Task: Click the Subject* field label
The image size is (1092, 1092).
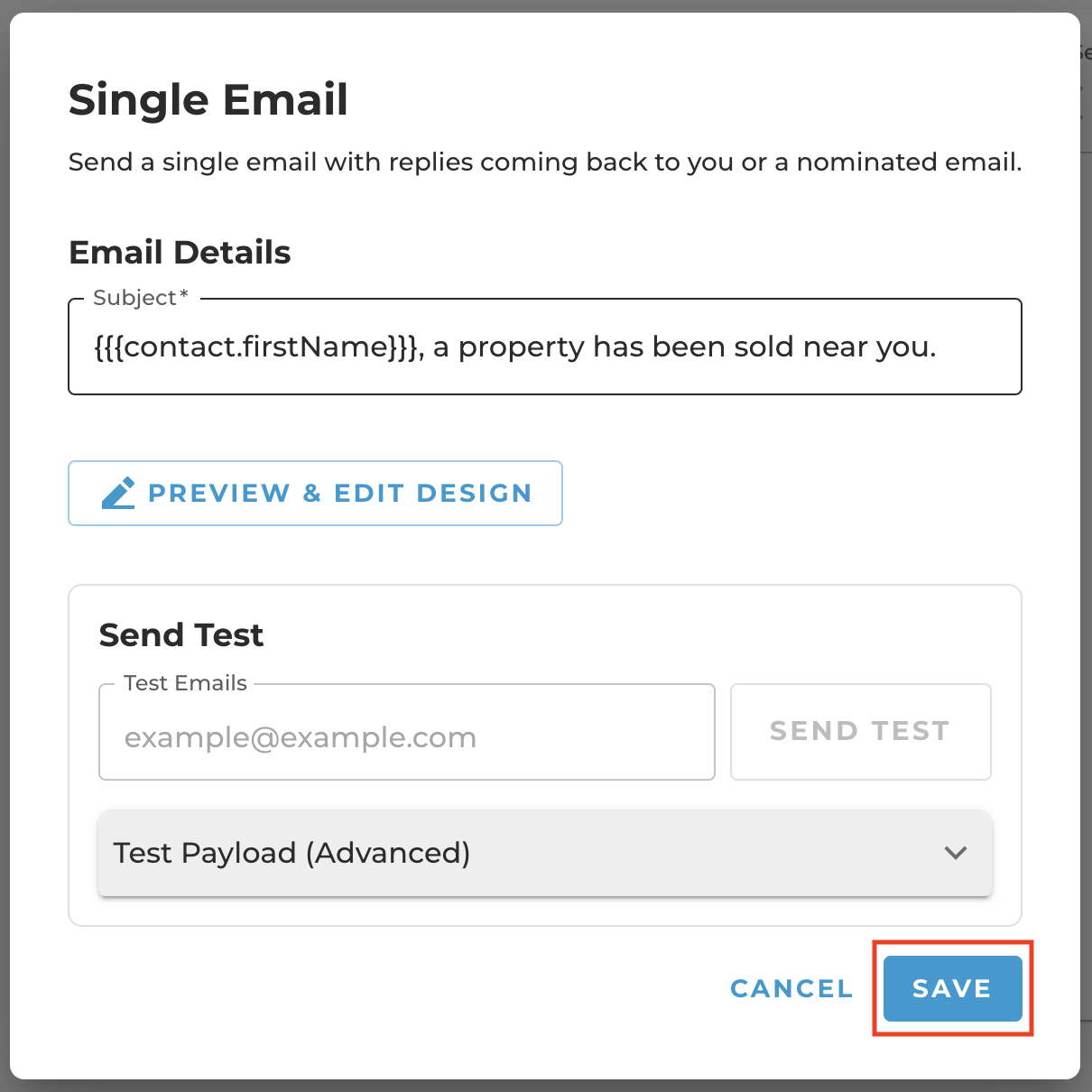Action: tap(141, 298)
